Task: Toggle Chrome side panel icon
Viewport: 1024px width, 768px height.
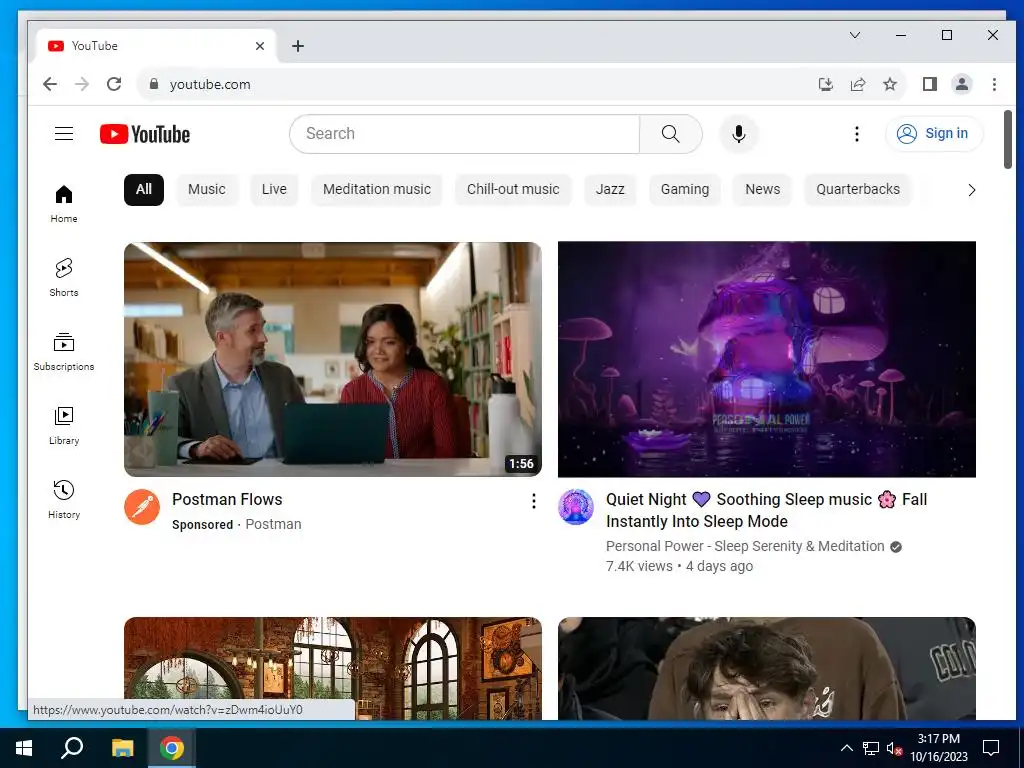Action: (x=930, y=84)
